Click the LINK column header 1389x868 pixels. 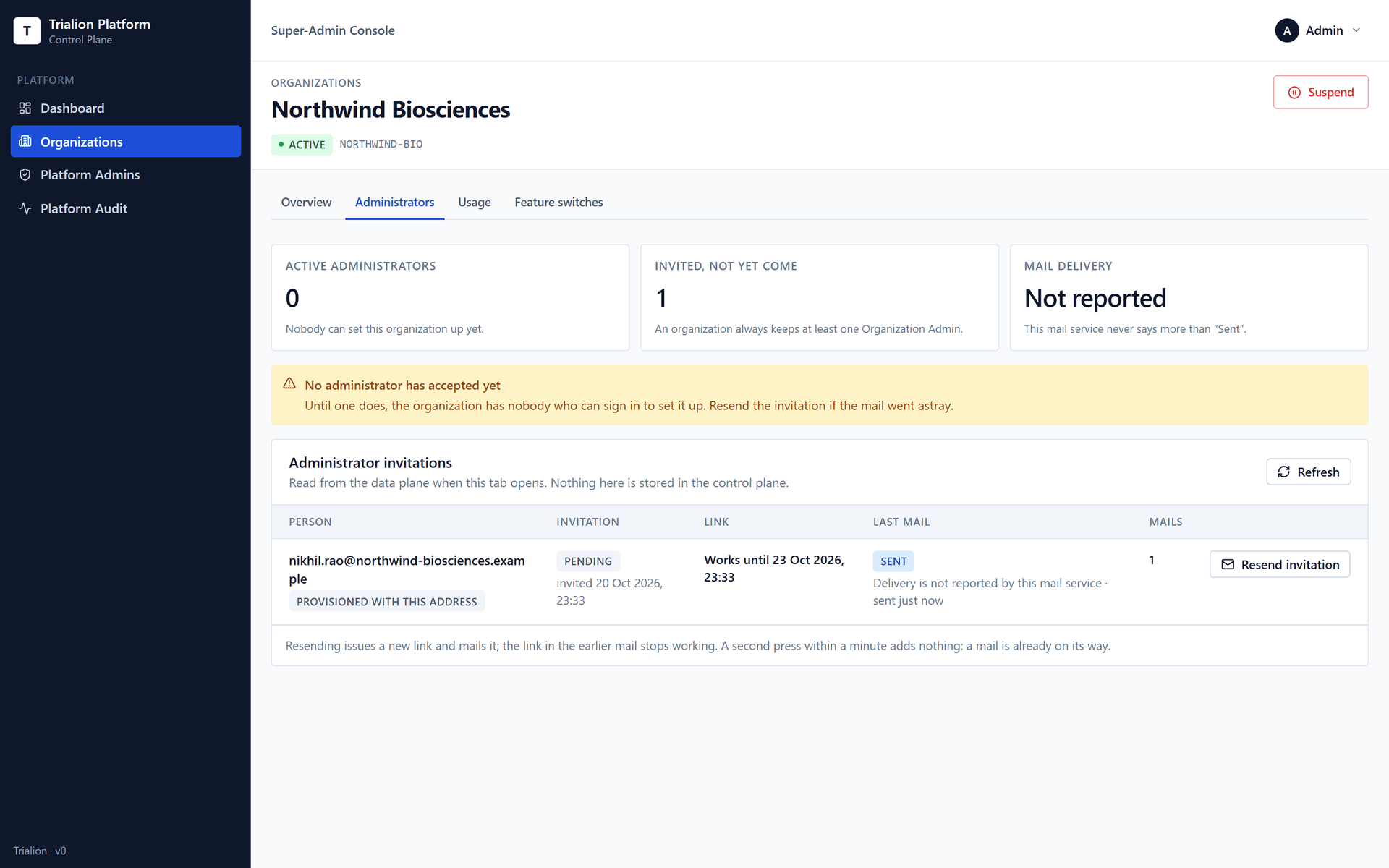point(716,522)
